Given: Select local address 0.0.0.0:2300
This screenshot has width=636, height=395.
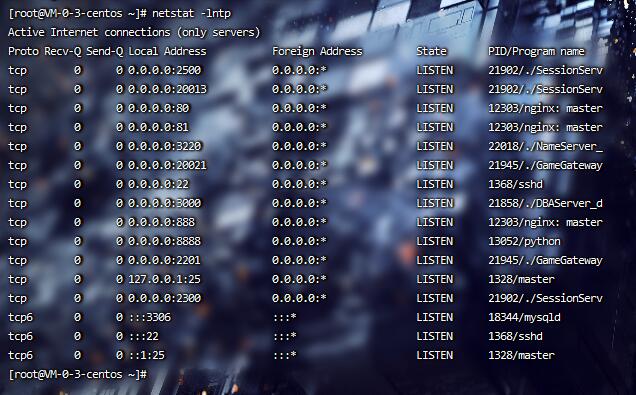Looking at the screenshot, I should pyautogui.click(x=165, y=298).
